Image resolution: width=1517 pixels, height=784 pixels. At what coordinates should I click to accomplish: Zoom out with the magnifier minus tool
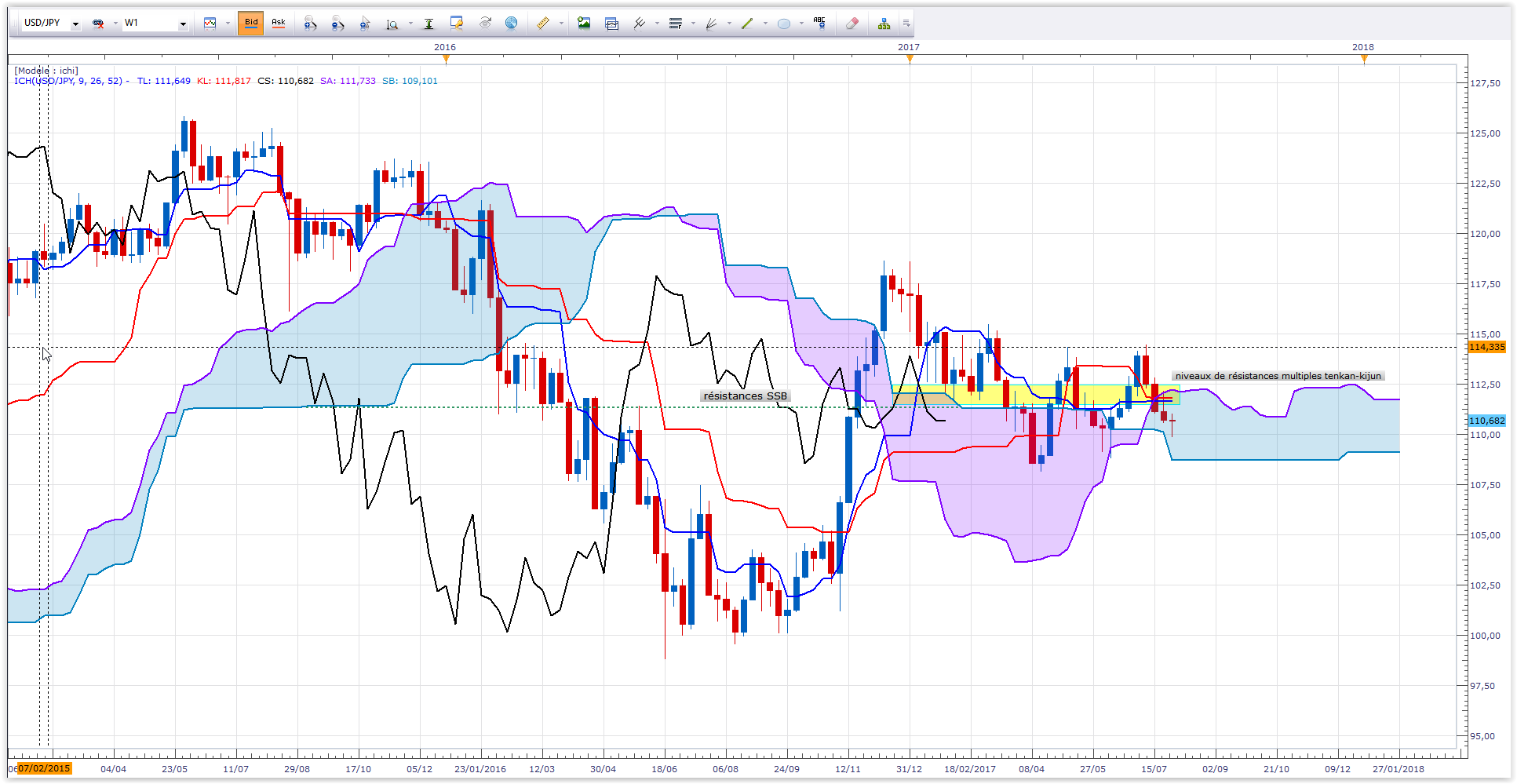[337, 24]
